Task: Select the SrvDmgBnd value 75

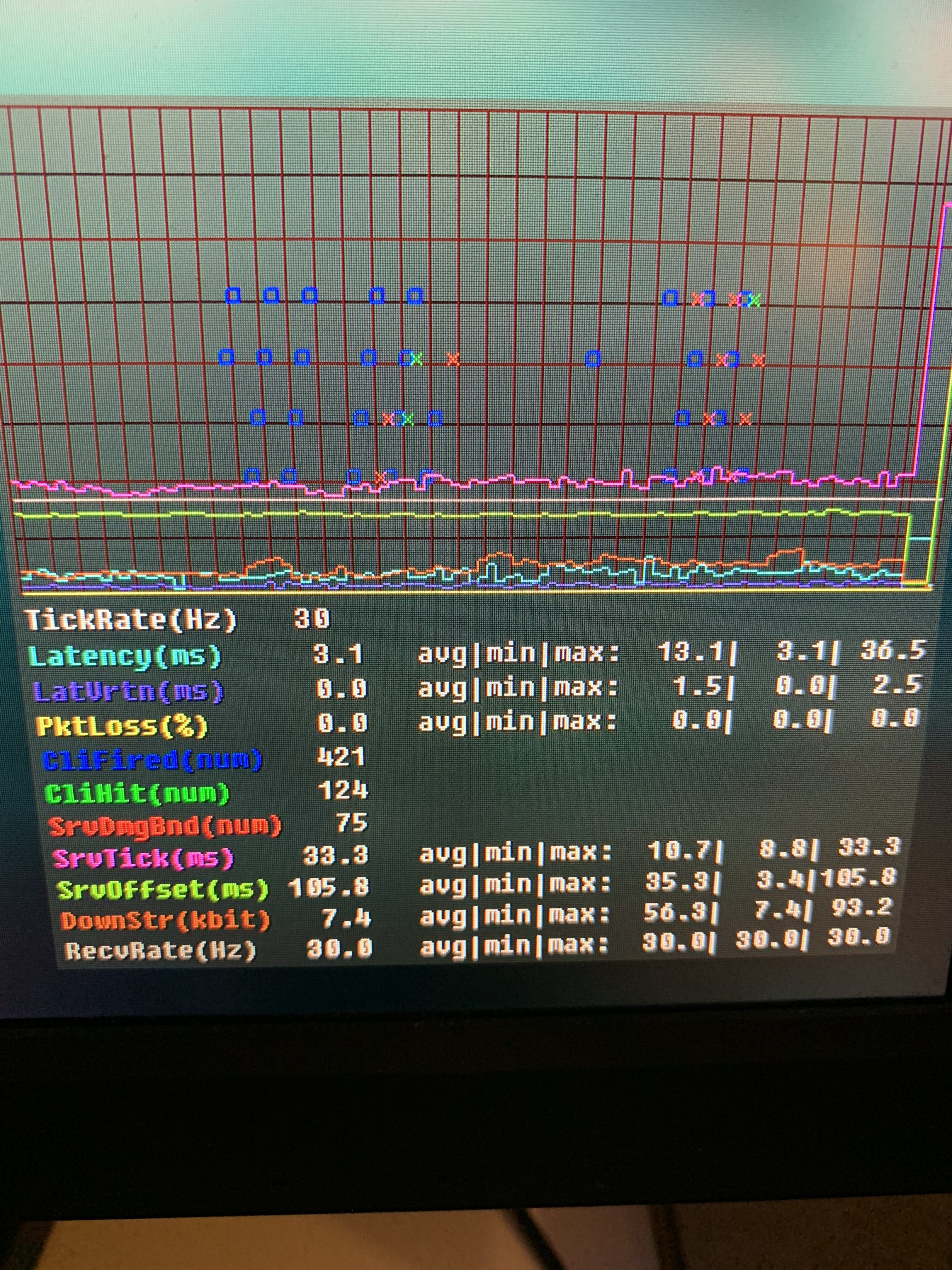Action: pos(351,823)
